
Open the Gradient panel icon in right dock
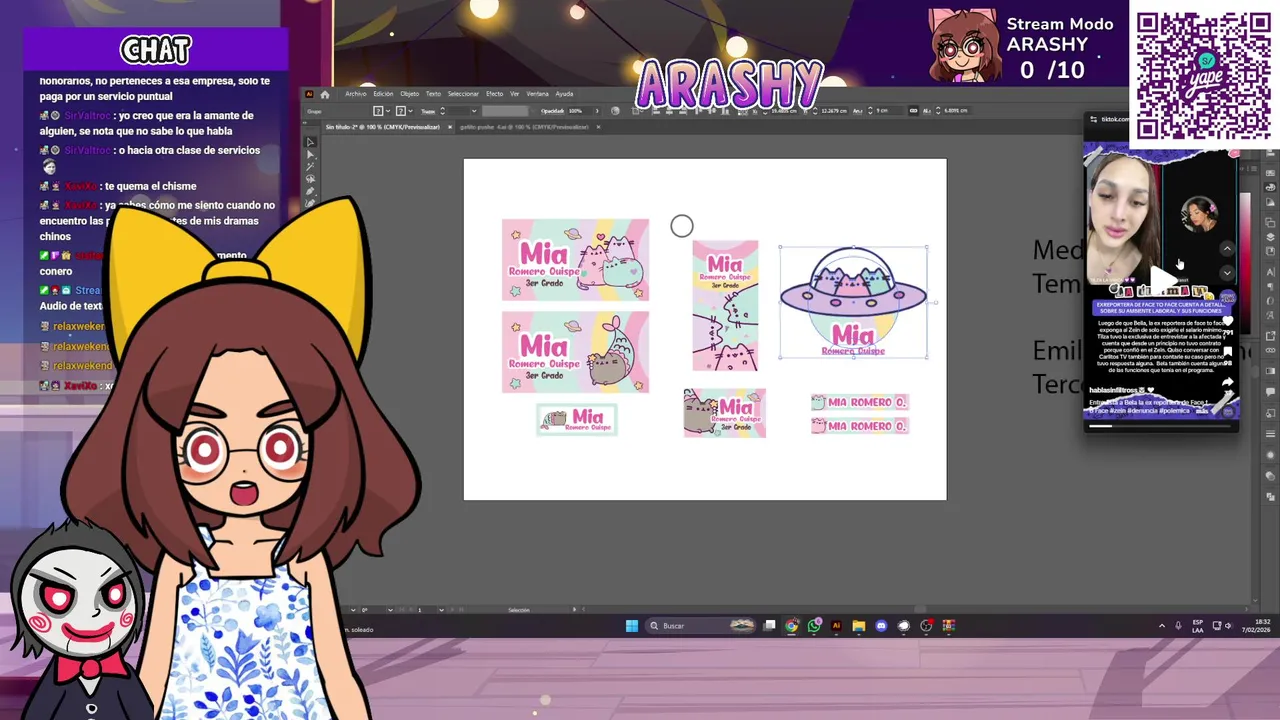pyautogui.click(x=1270, y=371)
